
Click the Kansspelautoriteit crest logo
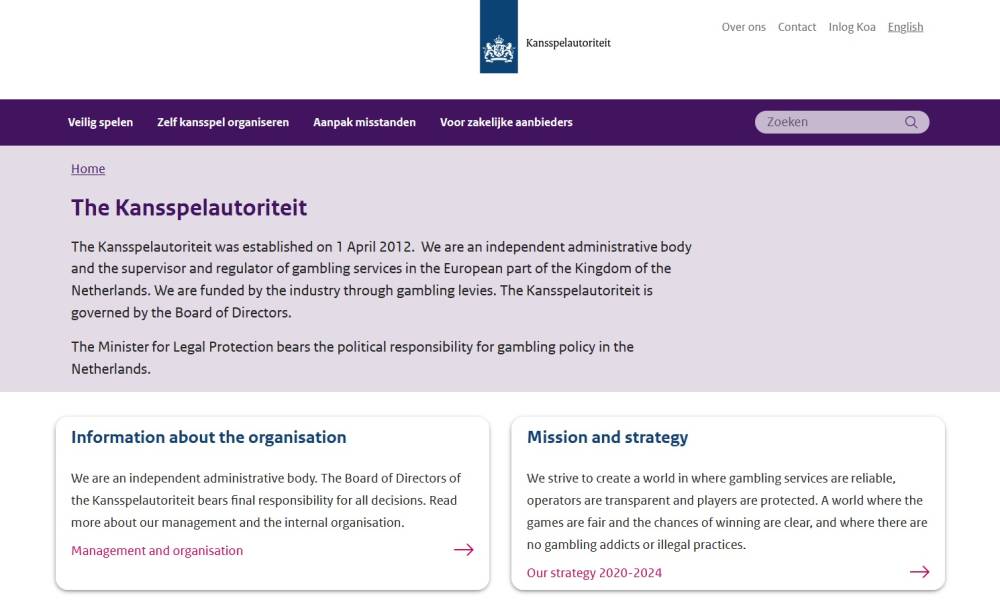point(498,47)
